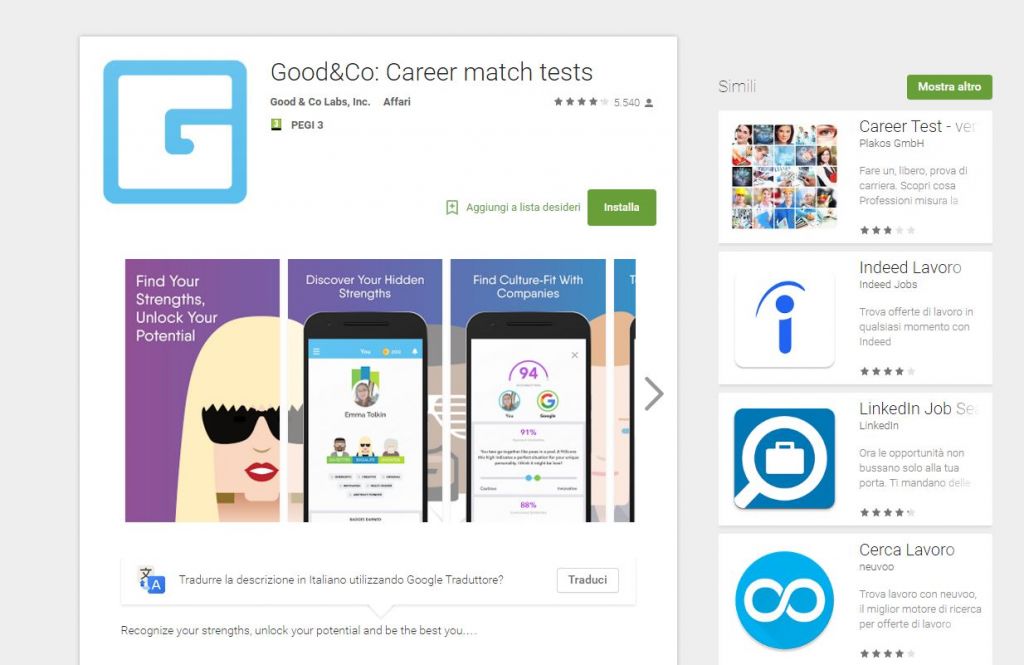Screen dimensions: 1024x665
Task: Click the Good&Co blue G app icon
Action: click(175, 132)
